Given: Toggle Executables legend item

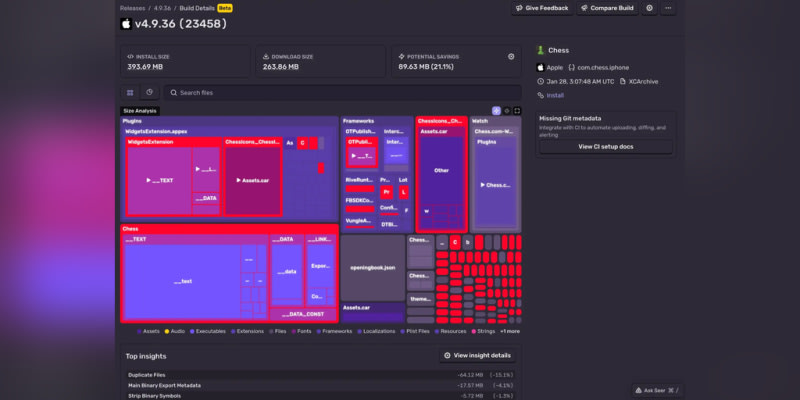Looking at the screenshot, I should coord(208,332).
